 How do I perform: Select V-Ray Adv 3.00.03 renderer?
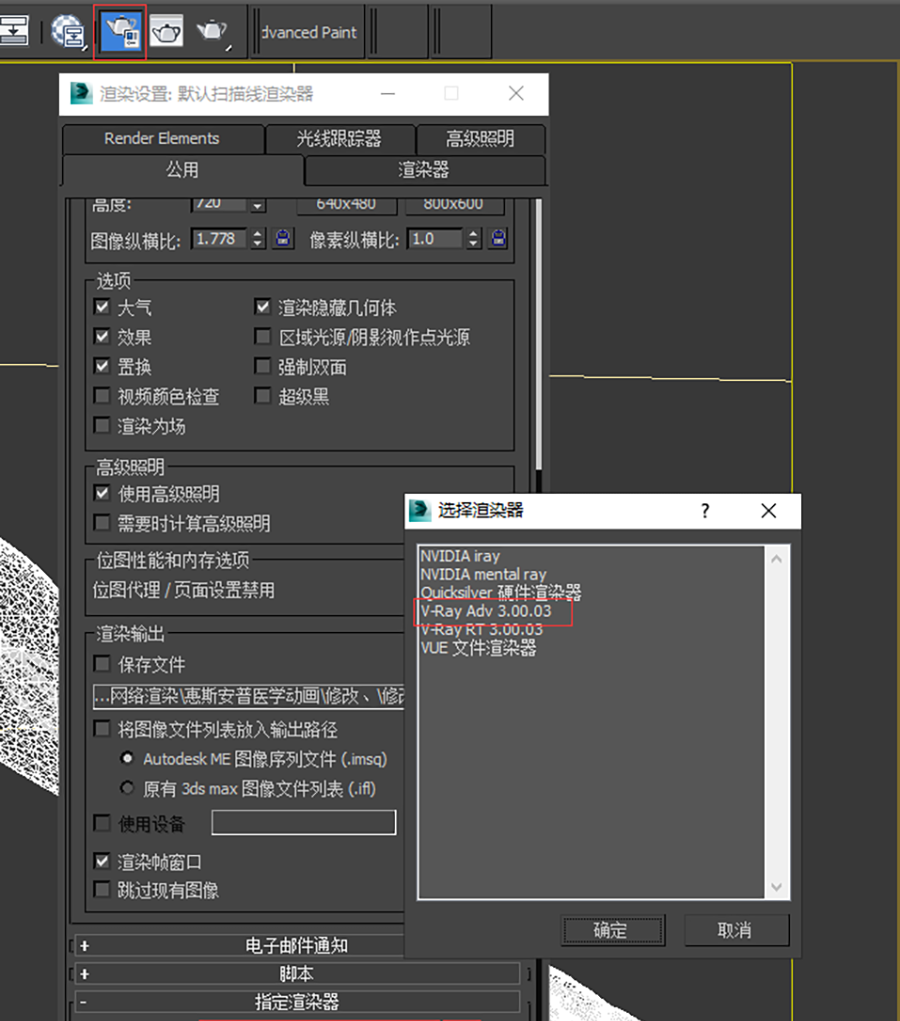[486, 611]
